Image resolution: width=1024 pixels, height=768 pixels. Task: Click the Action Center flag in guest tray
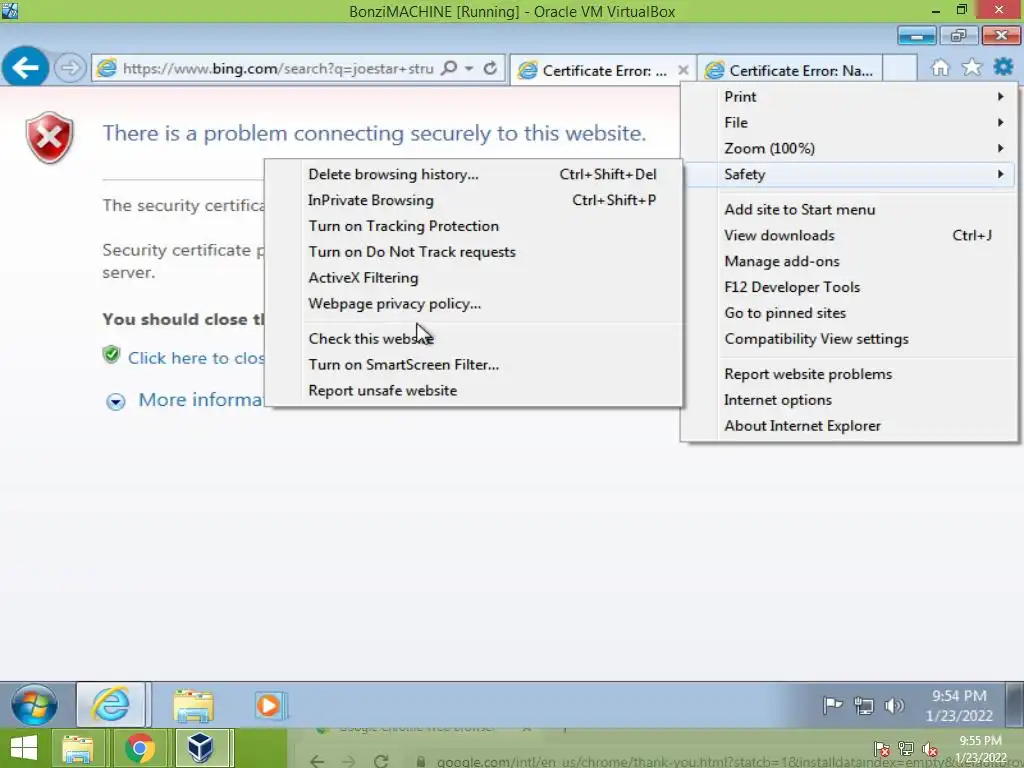pyautogui.click(x=833, y=705)
